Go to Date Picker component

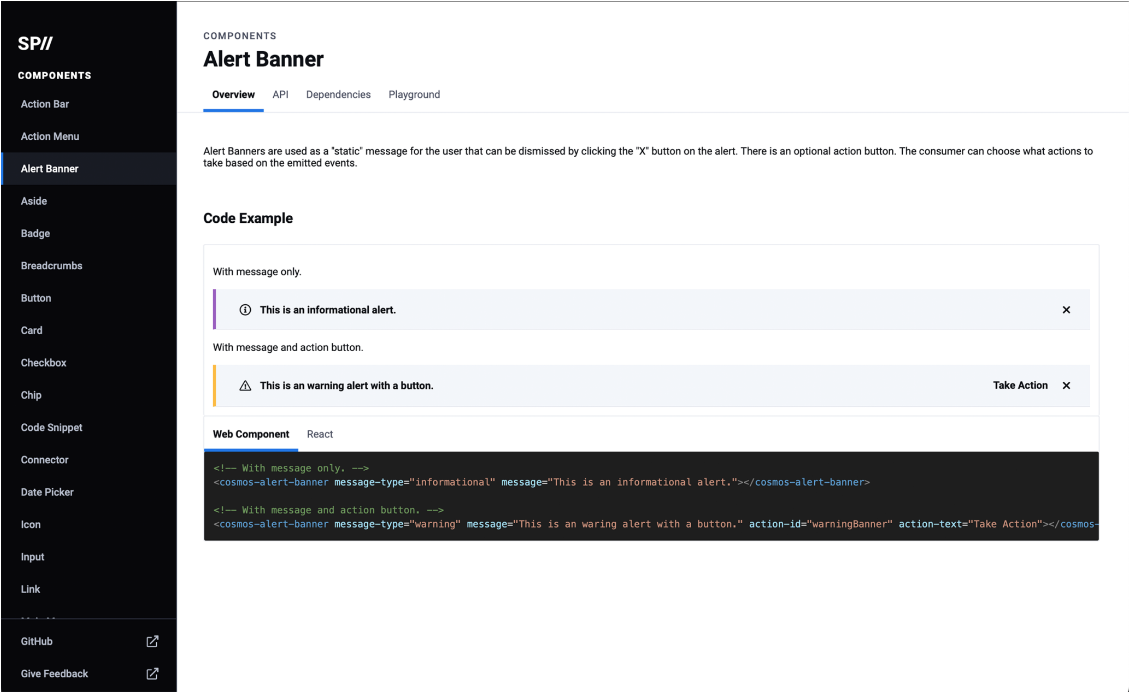(x=47, y=492)
